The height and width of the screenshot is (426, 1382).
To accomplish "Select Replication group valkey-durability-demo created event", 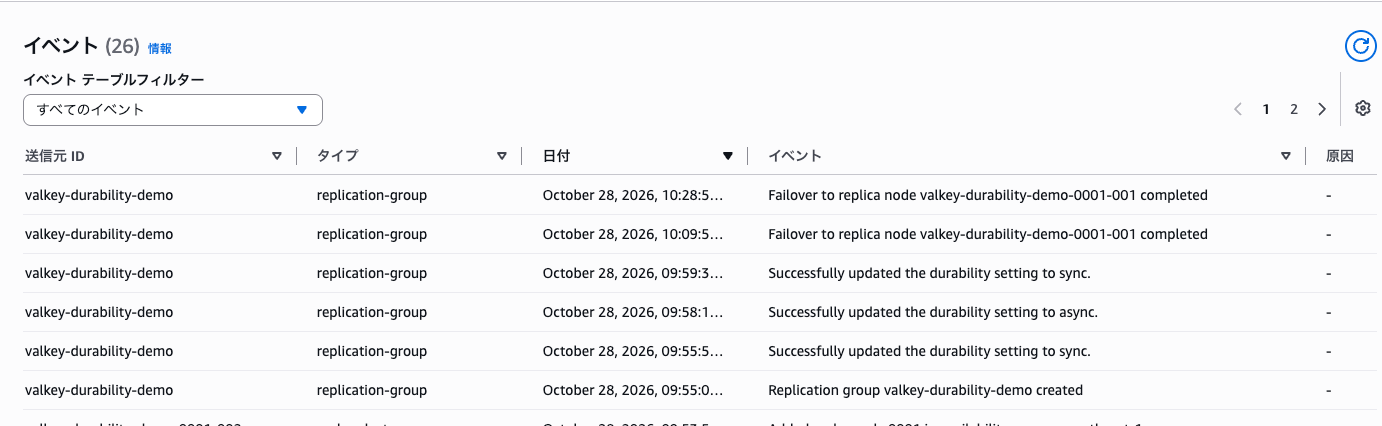I will [925, 390].
